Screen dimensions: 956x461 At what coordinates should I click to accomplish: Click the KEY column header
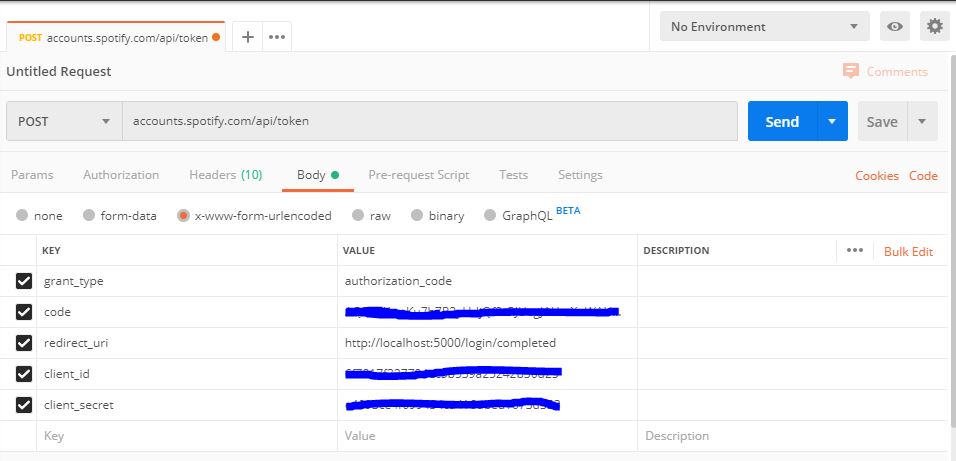(51, 251)
